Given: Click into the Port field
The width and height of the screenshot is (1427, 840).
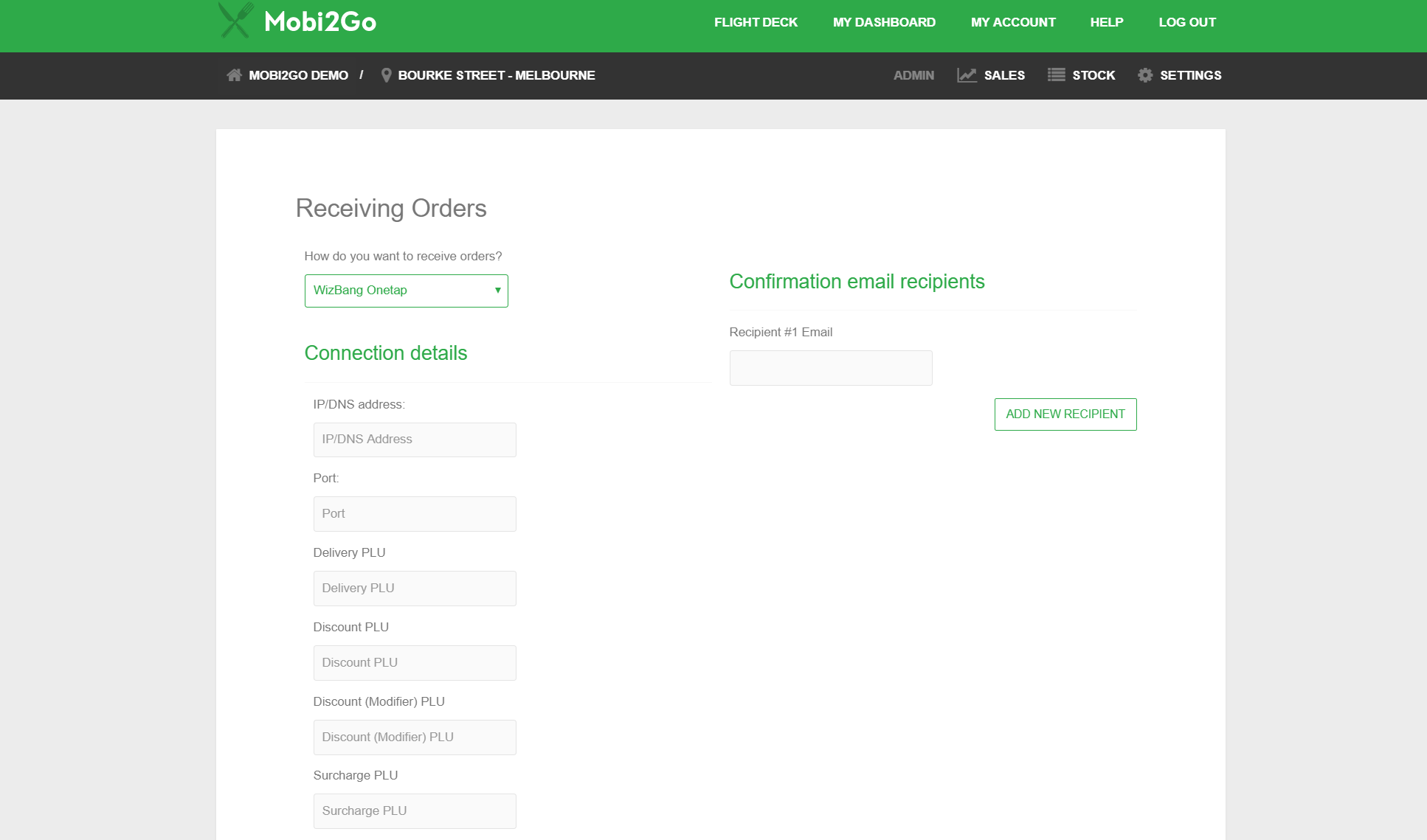Looking at the screenshot, I should pyautogui.click(x=414, y=514).
